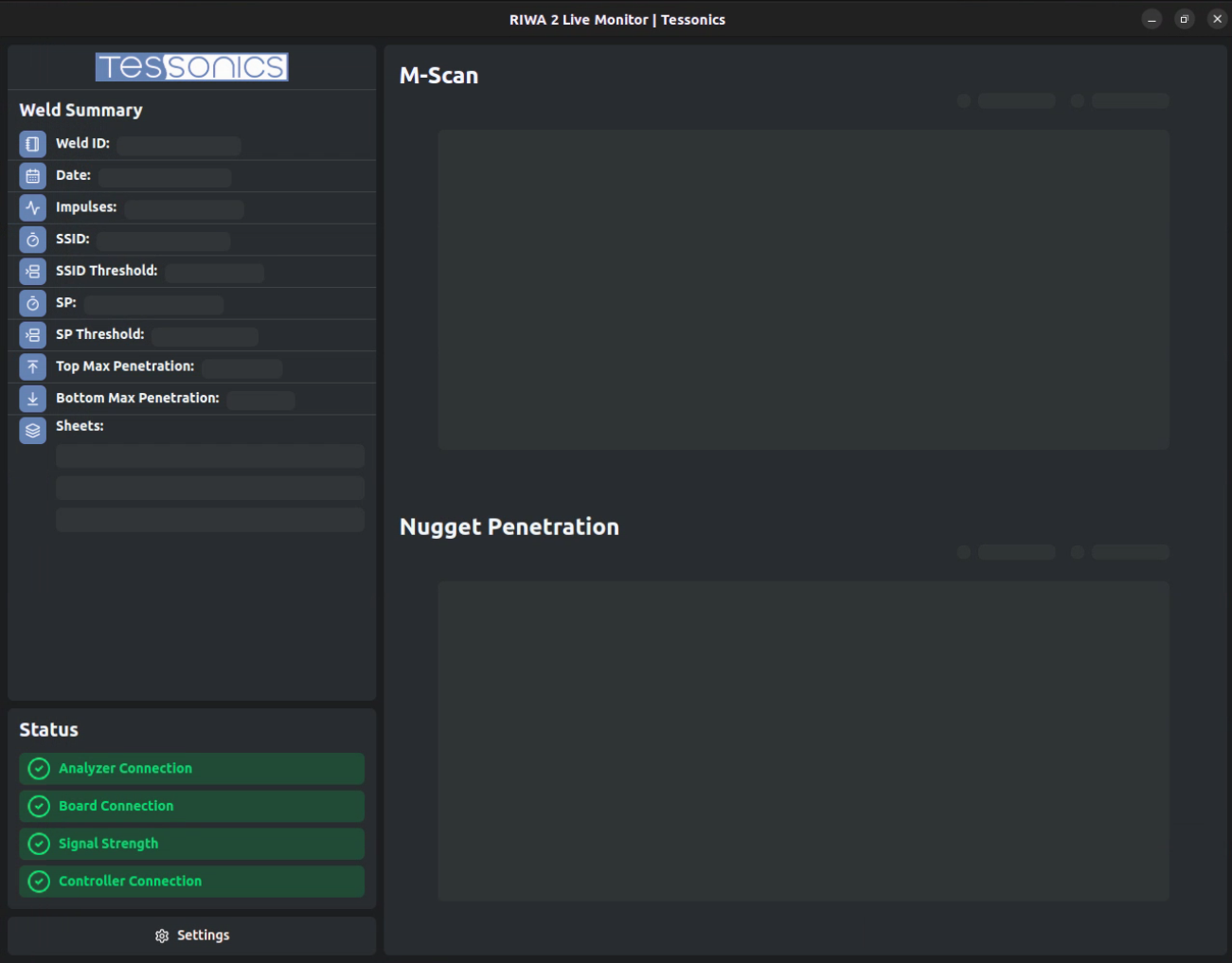Screen dimensions: 1232x963
Task: Click the SP stopwatch icon
Action: click(x=32, y=303)
